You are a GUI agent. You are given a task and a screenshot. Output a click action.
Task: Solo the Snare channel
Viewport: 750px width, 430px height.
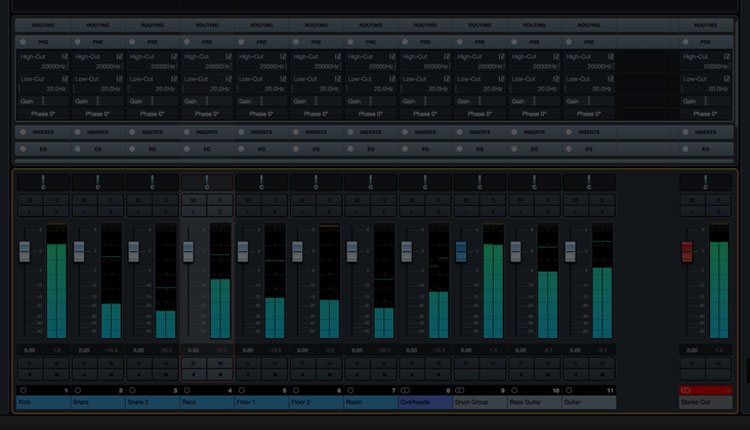click(111, 200)
